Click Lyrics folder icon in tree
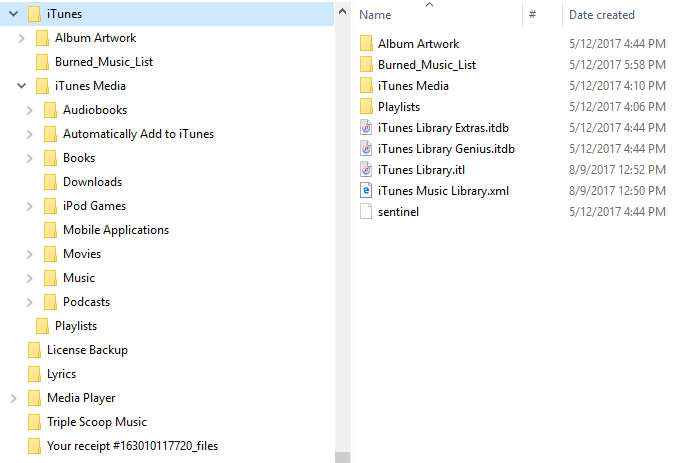682x463 pixels. click(x=34, y=374)
